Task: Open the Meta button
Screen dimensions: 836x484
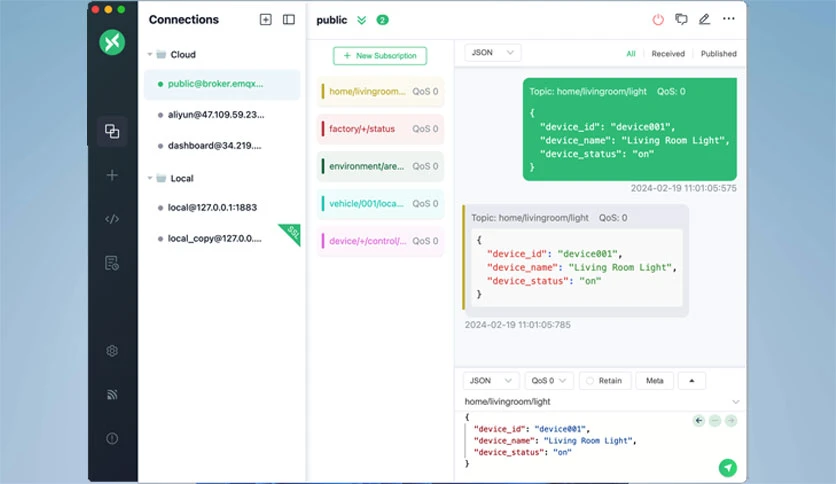Action: 655,381
